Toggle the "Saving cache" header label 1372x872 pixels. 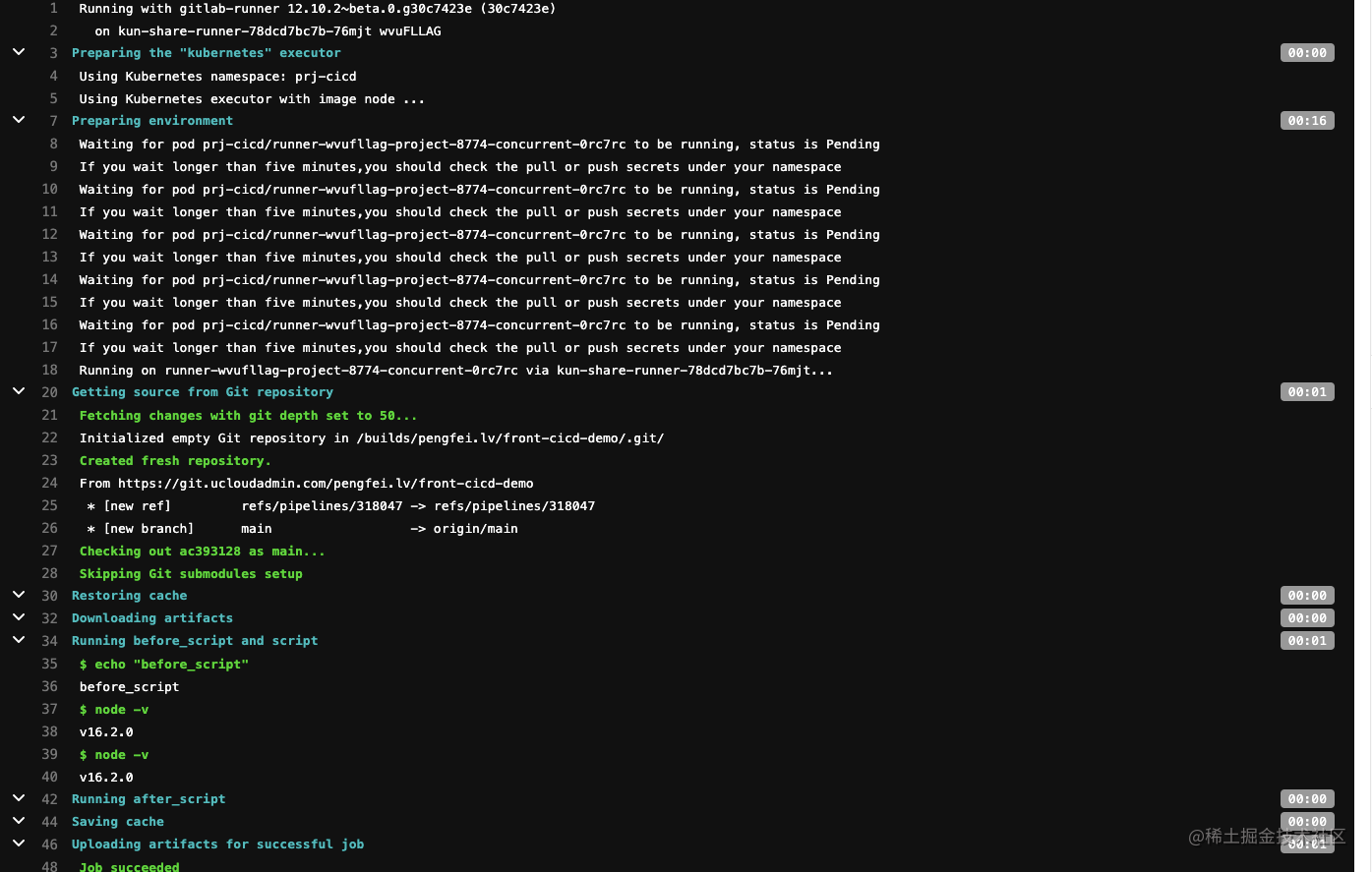(117, 821)
